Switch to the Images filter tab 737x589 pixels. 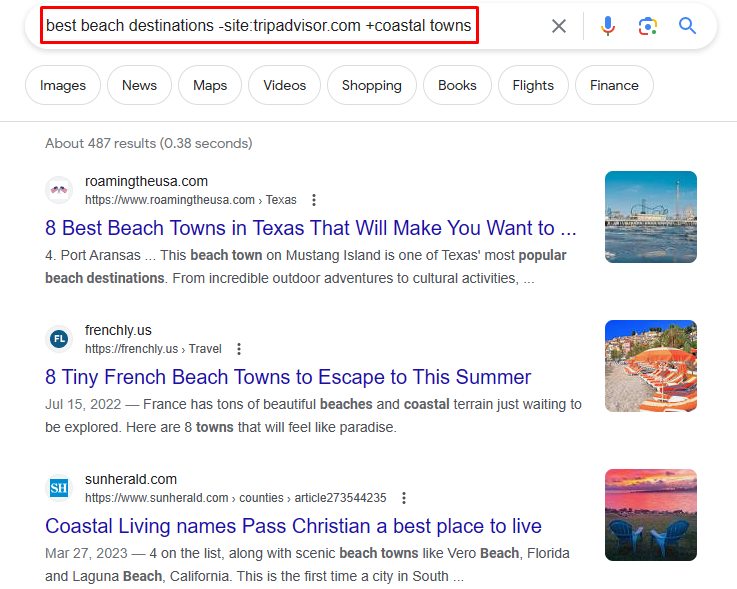62,85
